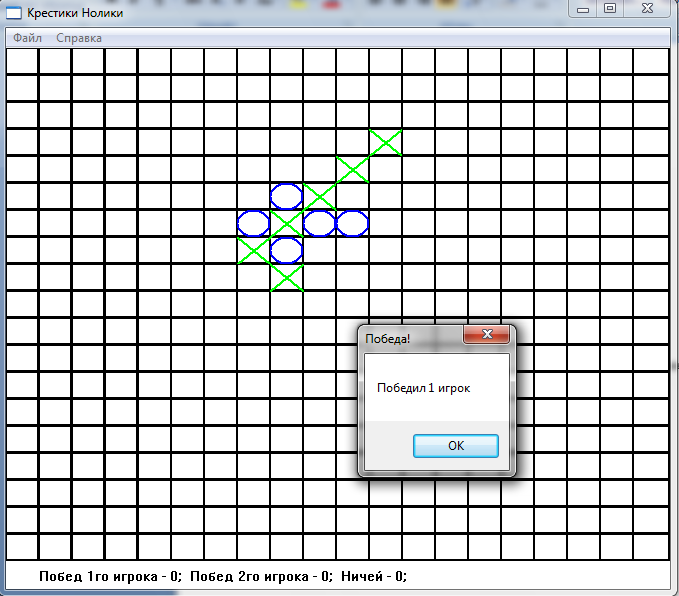Click the rightmost blue circle mark
The width and height of the screenshot is (679, 596).
point(352,224)
